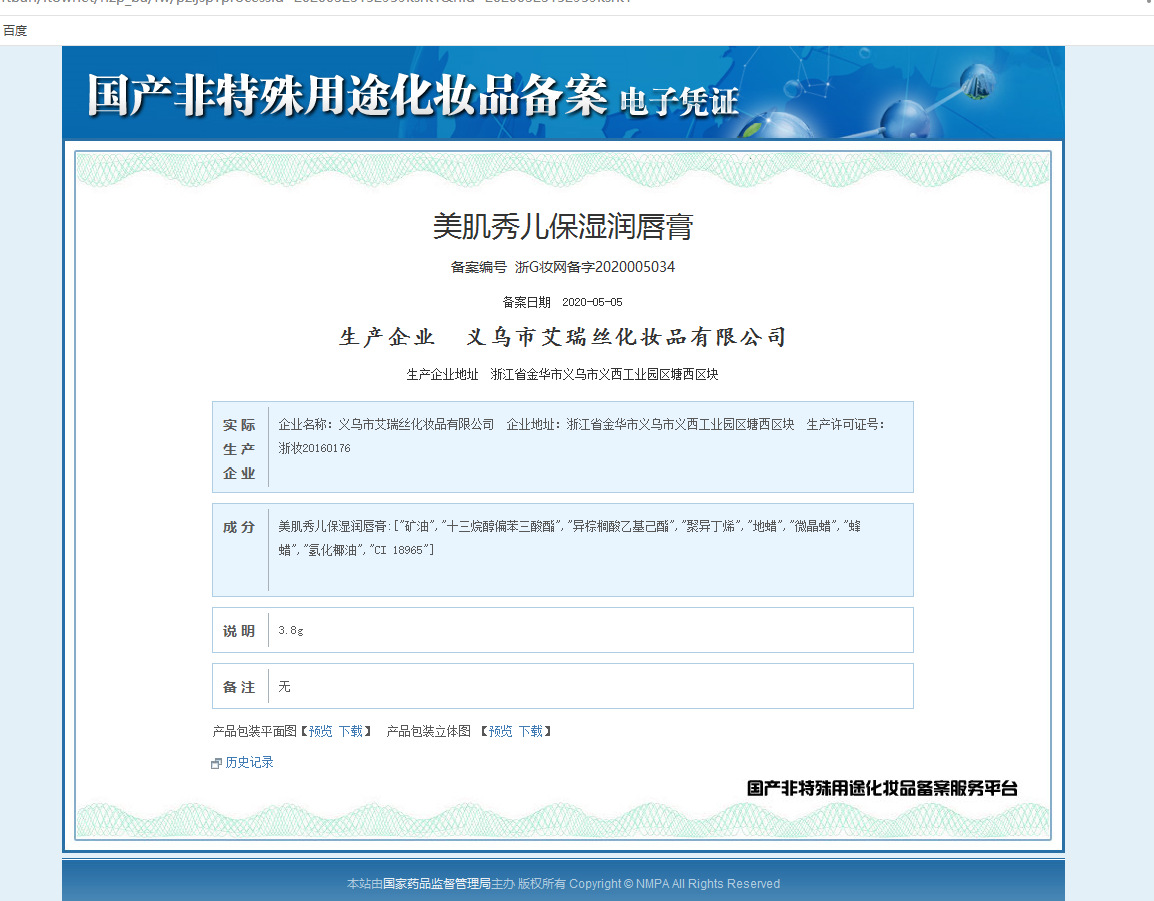Click the 成分 row label
1154x901 pixels.
click(239, 527)
